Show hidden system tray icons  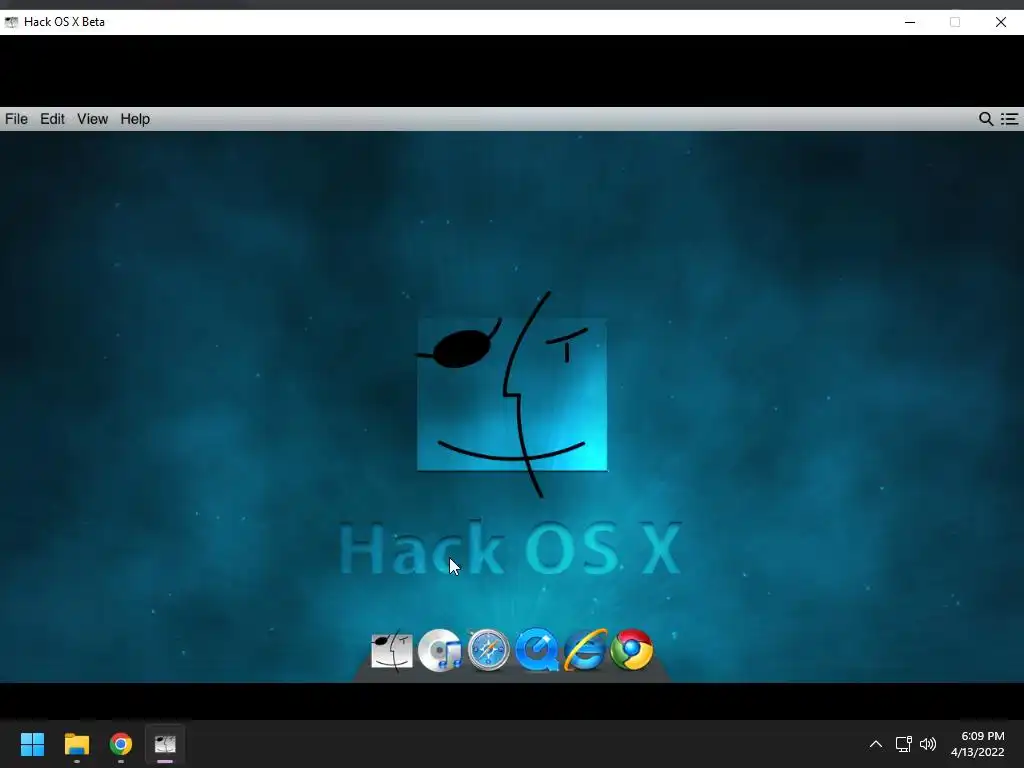click(x=876, y=744)
